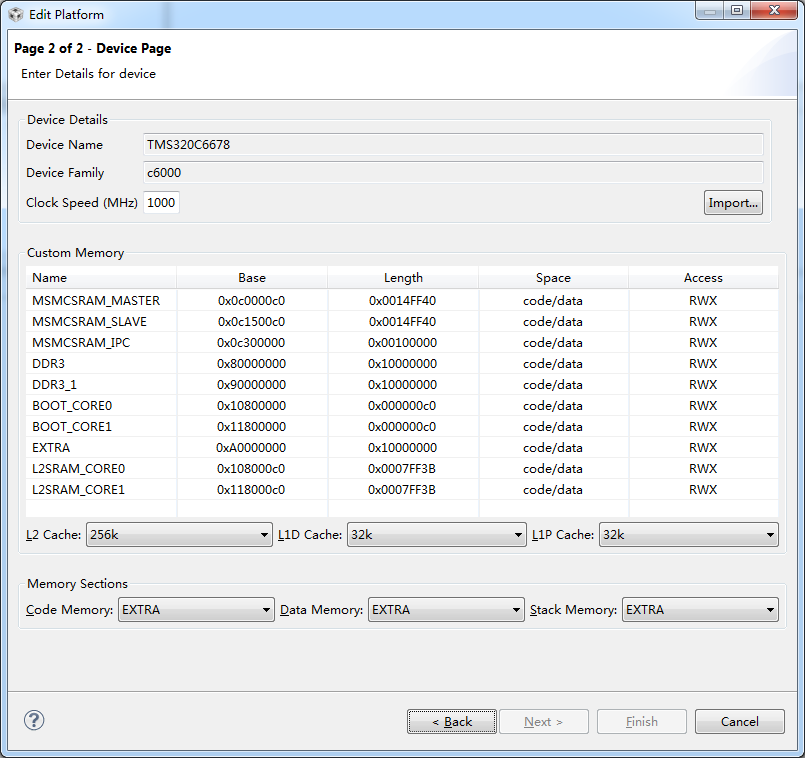
Task: Click the RWX cell of MSMCSRAM_SLAVE row
Action: click(703, 321)
